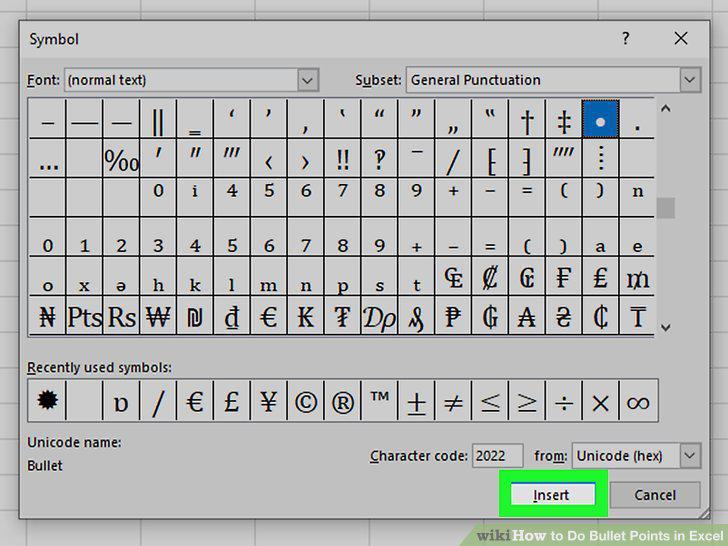Choose the division sign in recently used symbols

564,401
